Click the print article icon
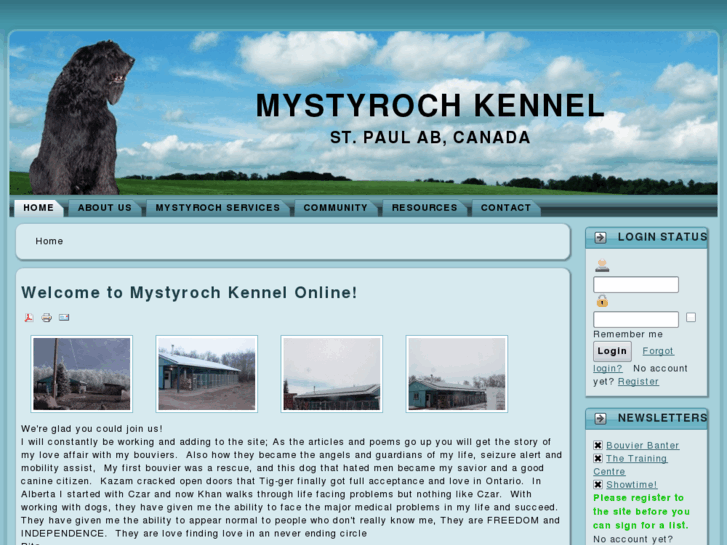Viewport: 727px width, 545px height. click(x=46, y=318)
